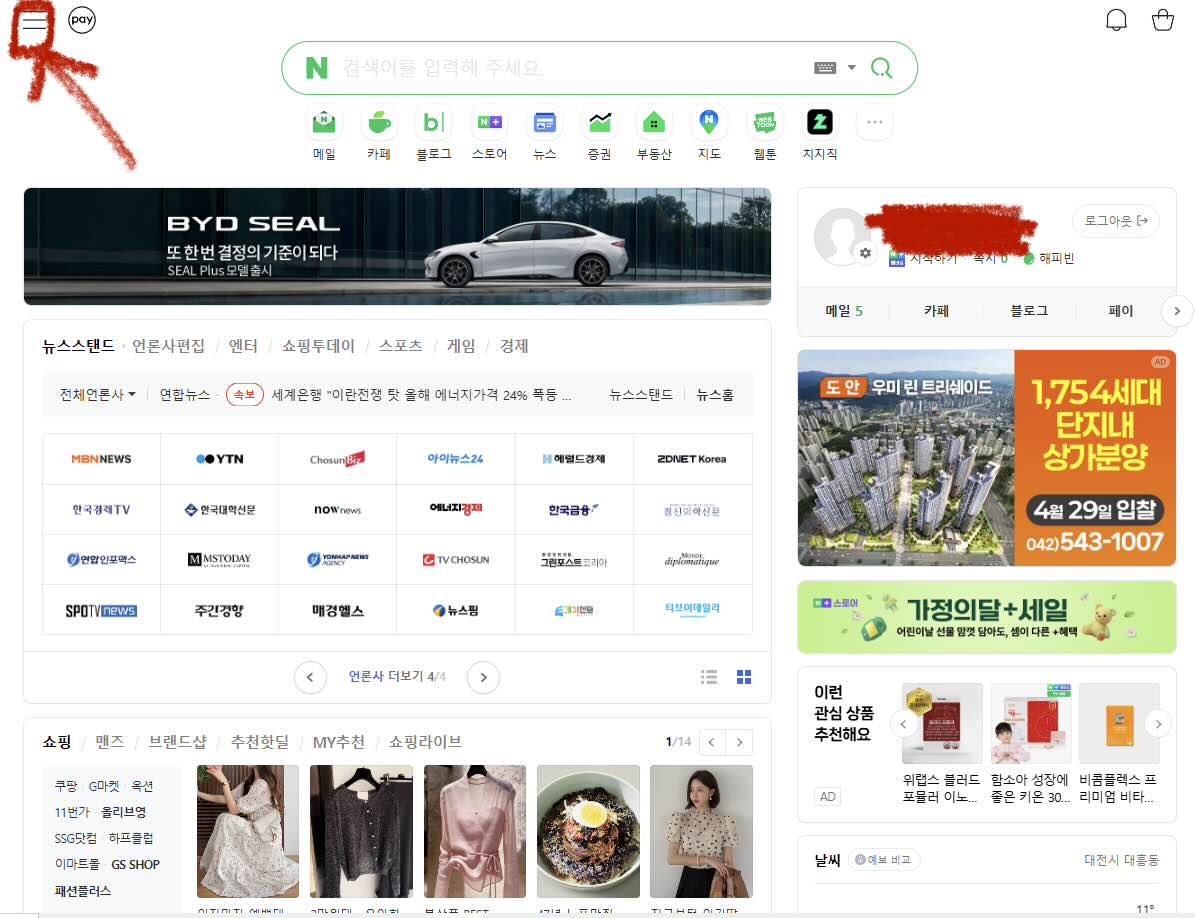The image size is (1195, 918).
Task: Open the bibim noodle bowl product image
Action: pyautogui.click(x=588, y=831)
